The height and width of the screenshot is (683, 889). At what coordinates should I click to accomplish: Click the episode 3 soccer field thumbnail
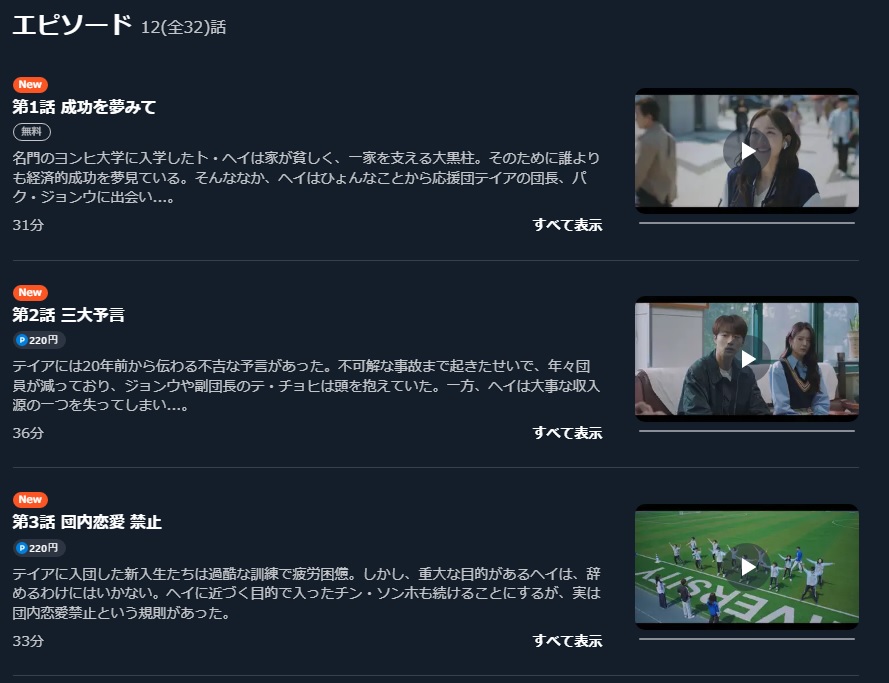[x=747, y=567]
